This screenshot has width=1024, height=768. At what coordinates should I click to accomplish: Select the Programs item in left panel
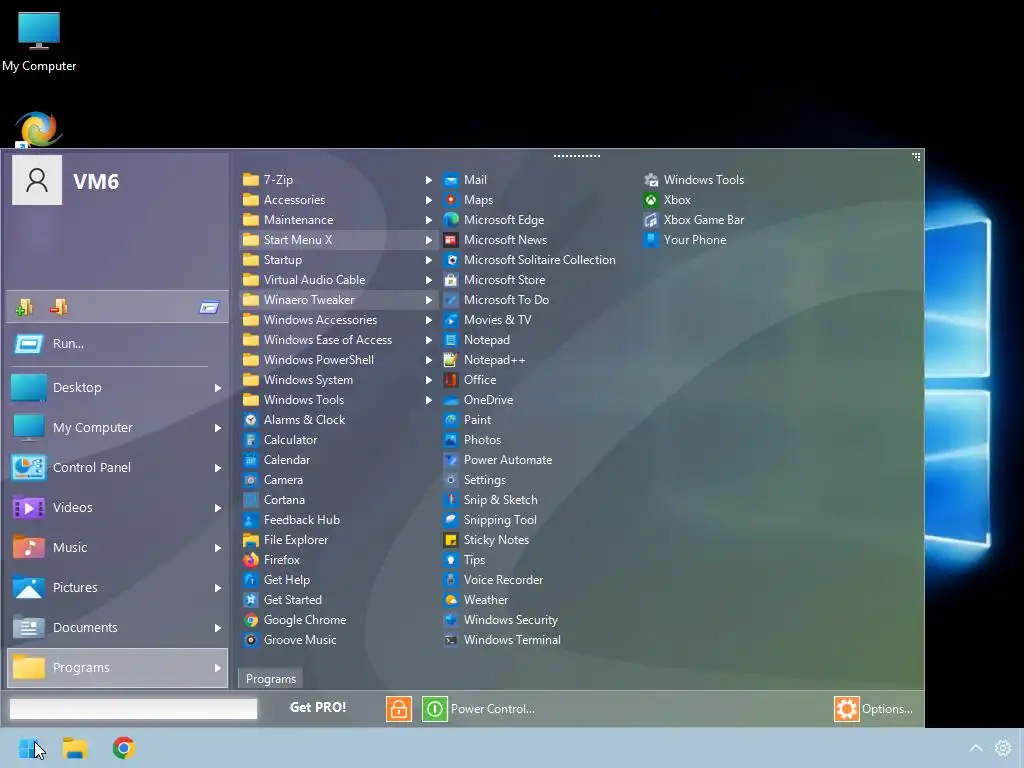point(118,667)
